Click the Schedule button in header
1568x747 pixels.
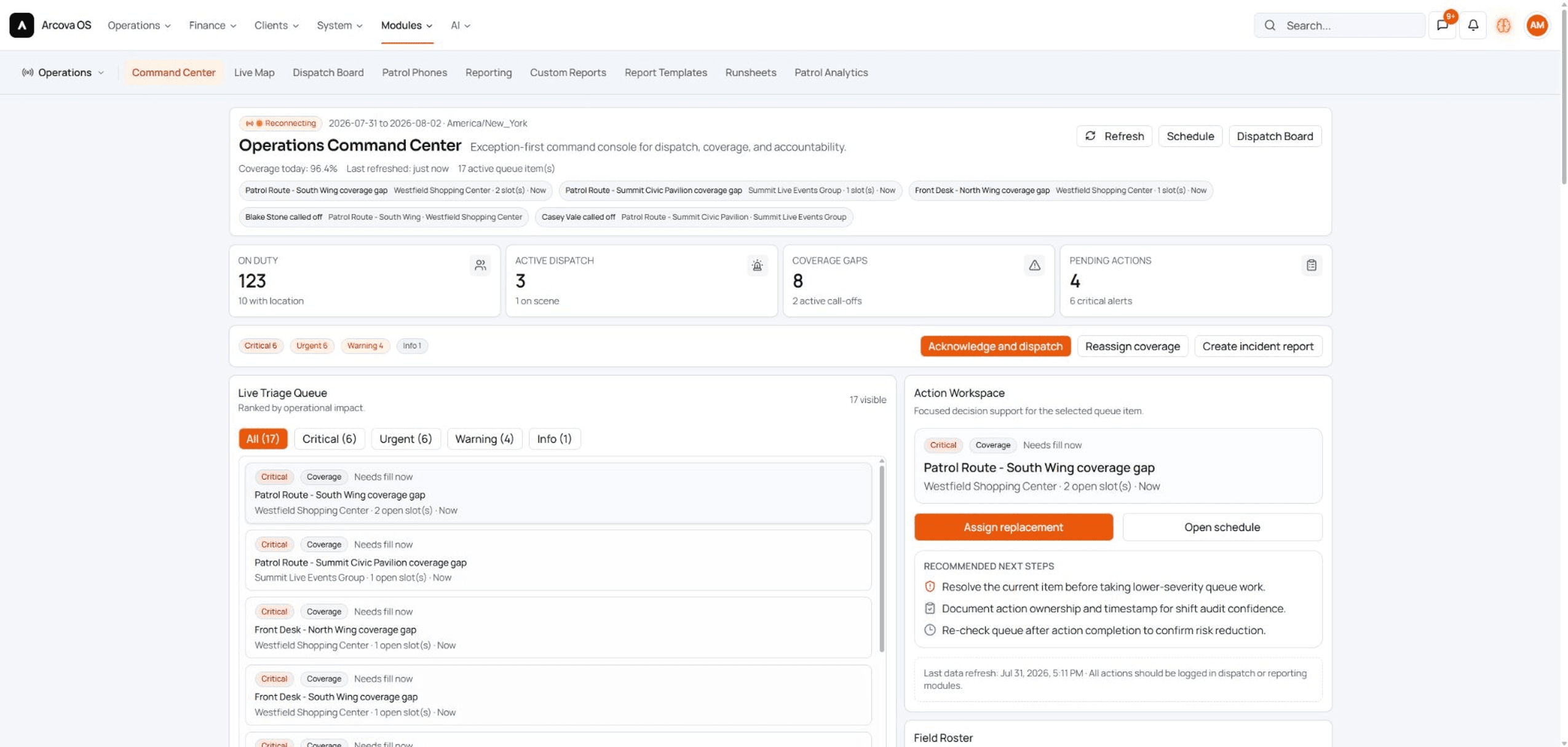coord(1190,136)
